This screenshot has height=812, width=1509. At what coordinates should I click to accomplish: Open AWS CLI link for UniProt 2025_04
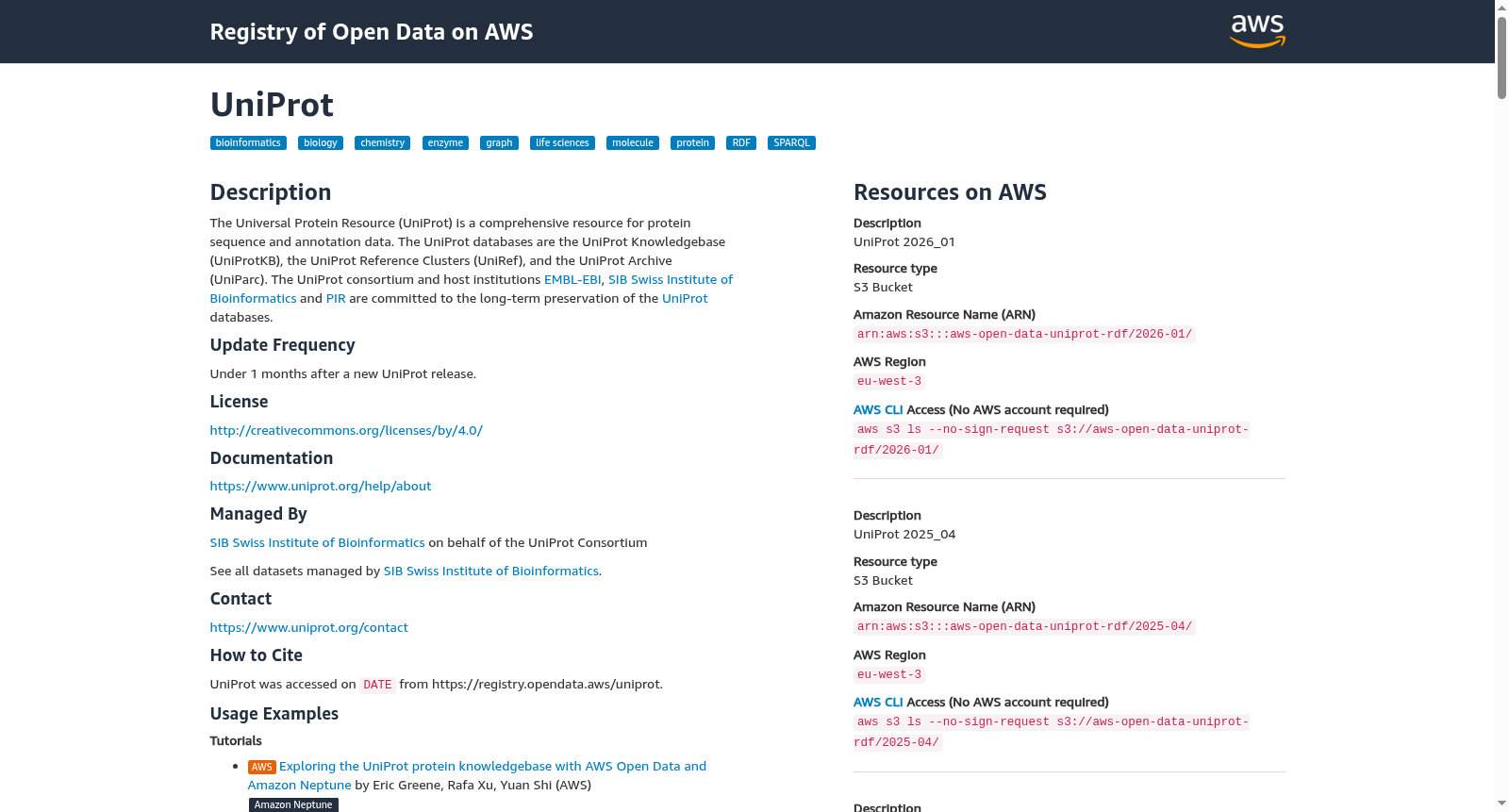click(x=878, y=703)
